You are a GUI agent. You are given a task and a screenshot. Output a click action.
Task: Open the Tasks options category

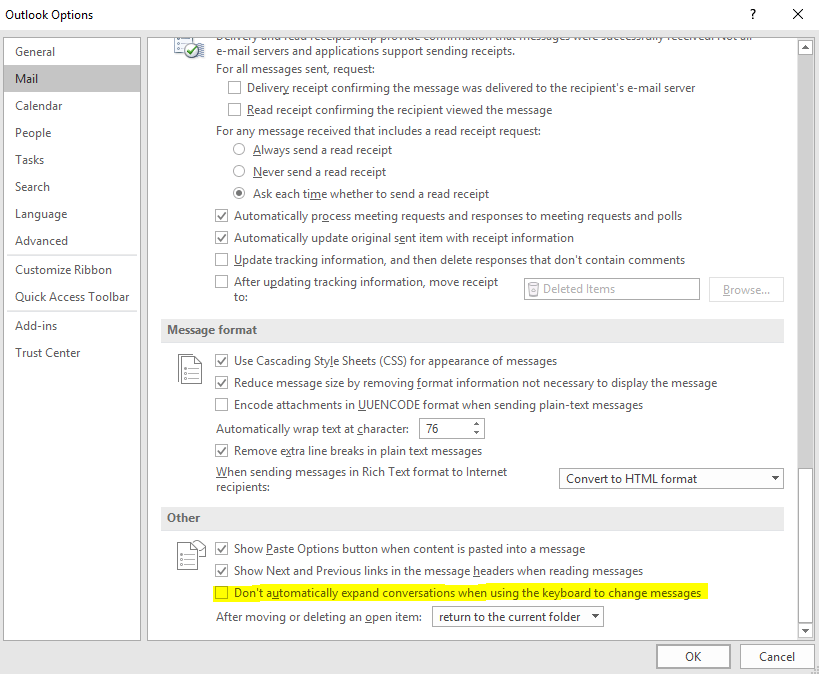point(72,160)
